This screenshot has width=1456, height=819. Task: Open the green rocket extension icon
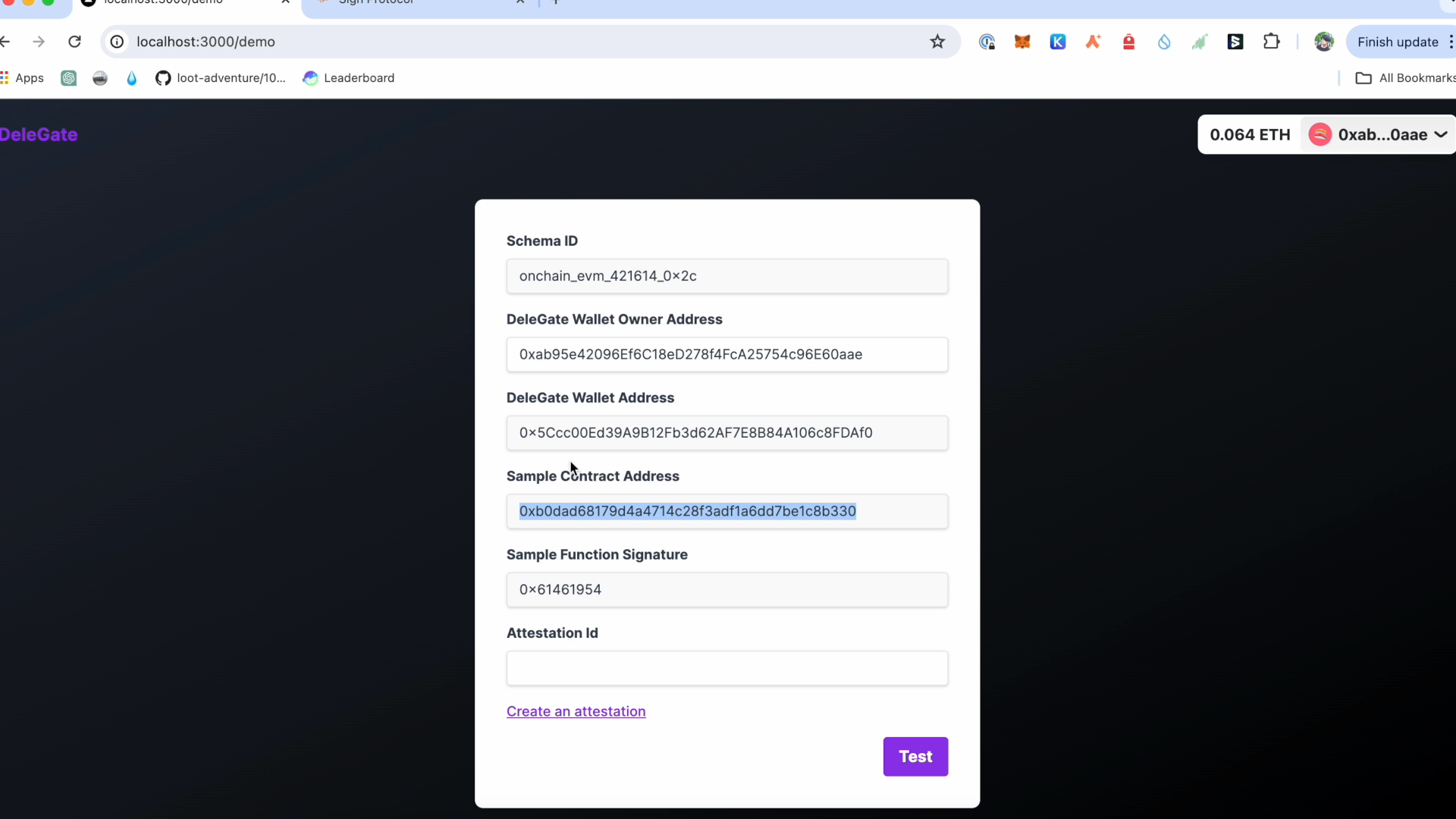tap(1199, 42)
